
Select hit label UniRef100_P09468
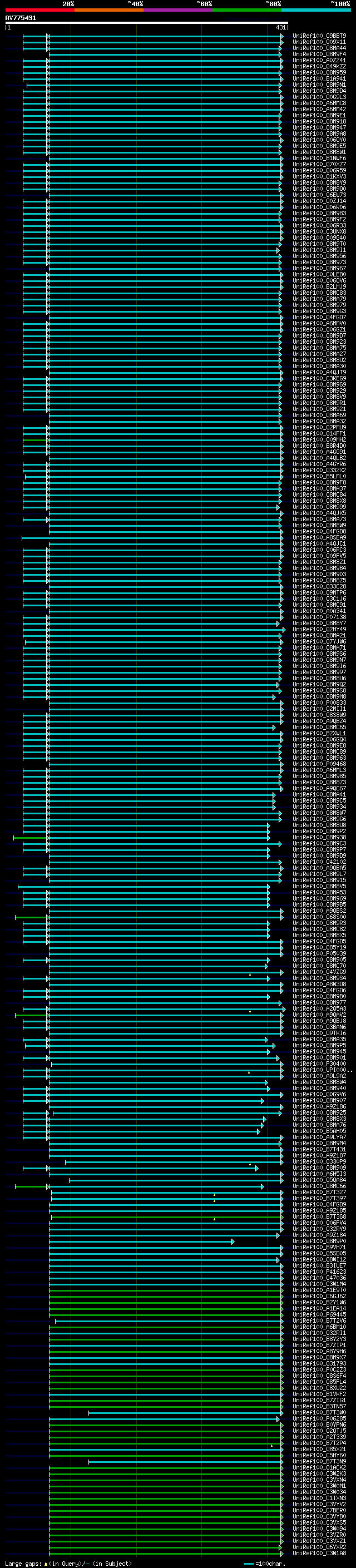point(319,764)
